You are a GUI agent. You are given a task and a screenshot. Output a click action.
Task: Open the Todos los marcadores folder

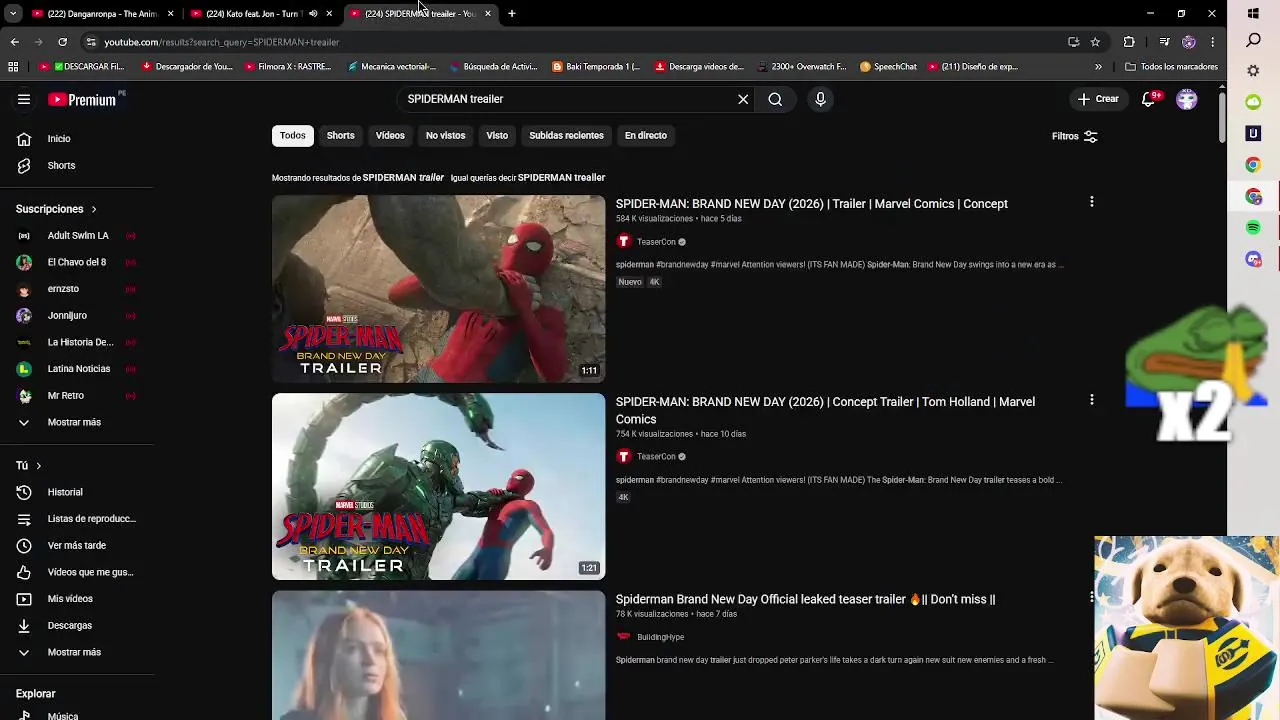(1171, 67)
